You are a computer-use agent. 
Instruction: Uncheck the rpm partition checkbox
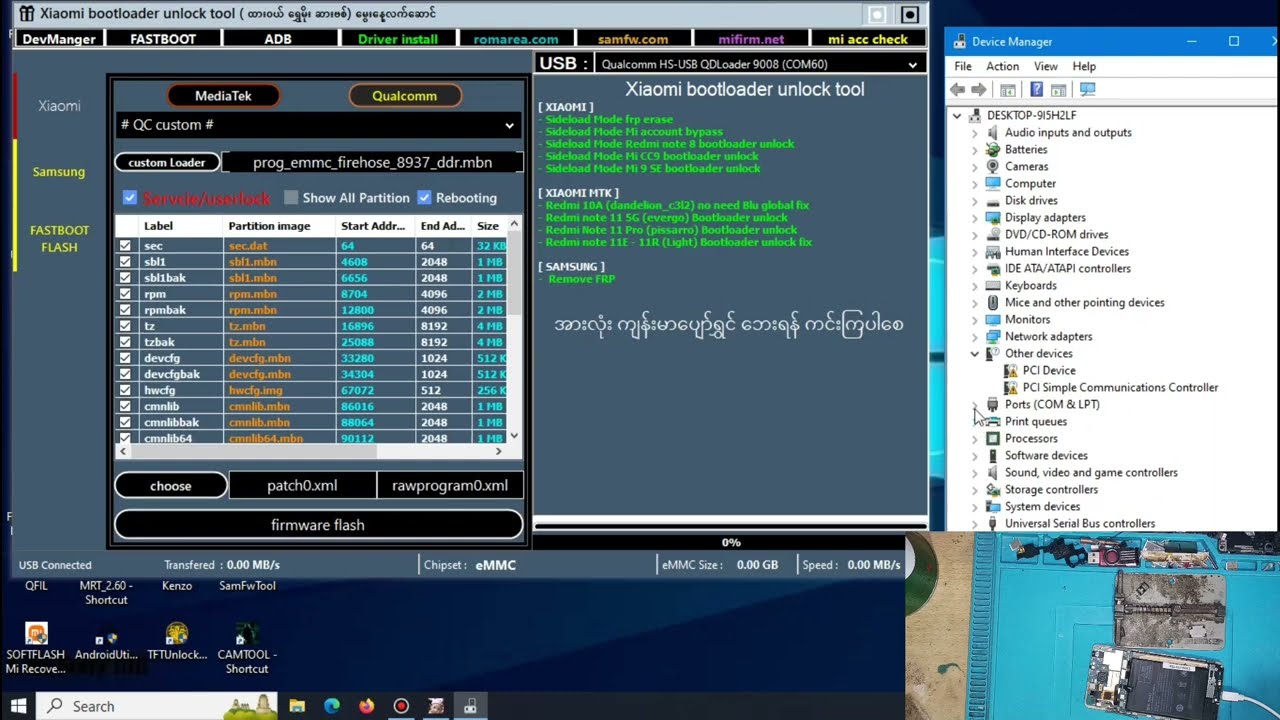coord(125,294)
